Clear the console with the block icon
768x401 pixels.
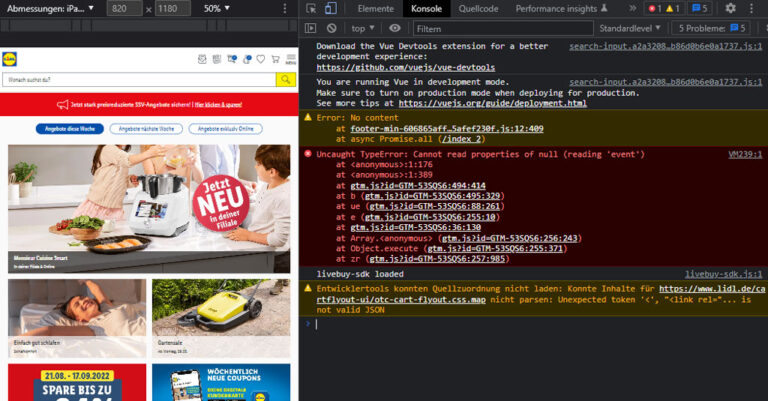pos(332,28)
